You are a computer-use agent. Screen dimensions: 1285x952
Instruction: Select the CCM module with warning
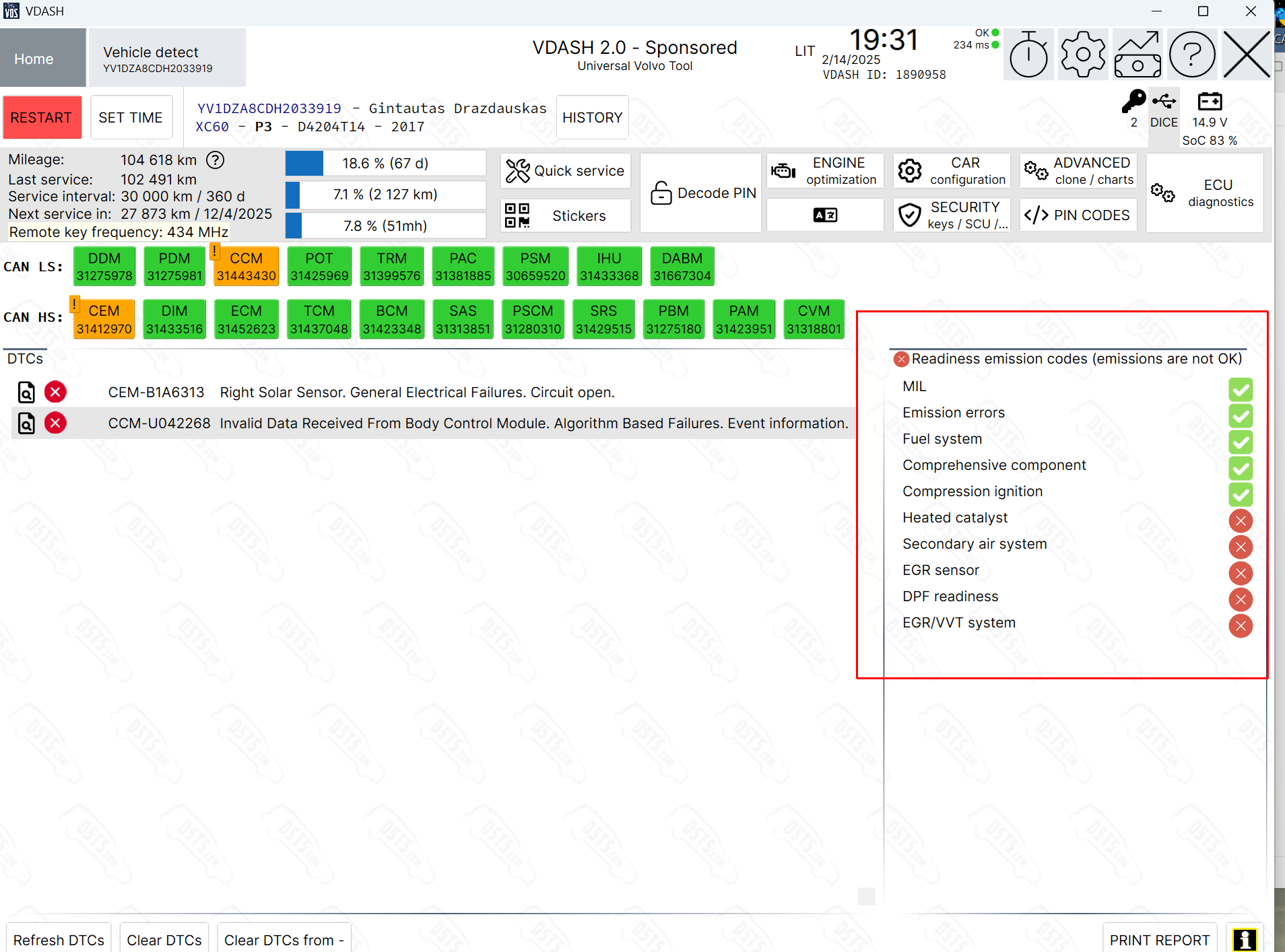click(x=246, y=267)
